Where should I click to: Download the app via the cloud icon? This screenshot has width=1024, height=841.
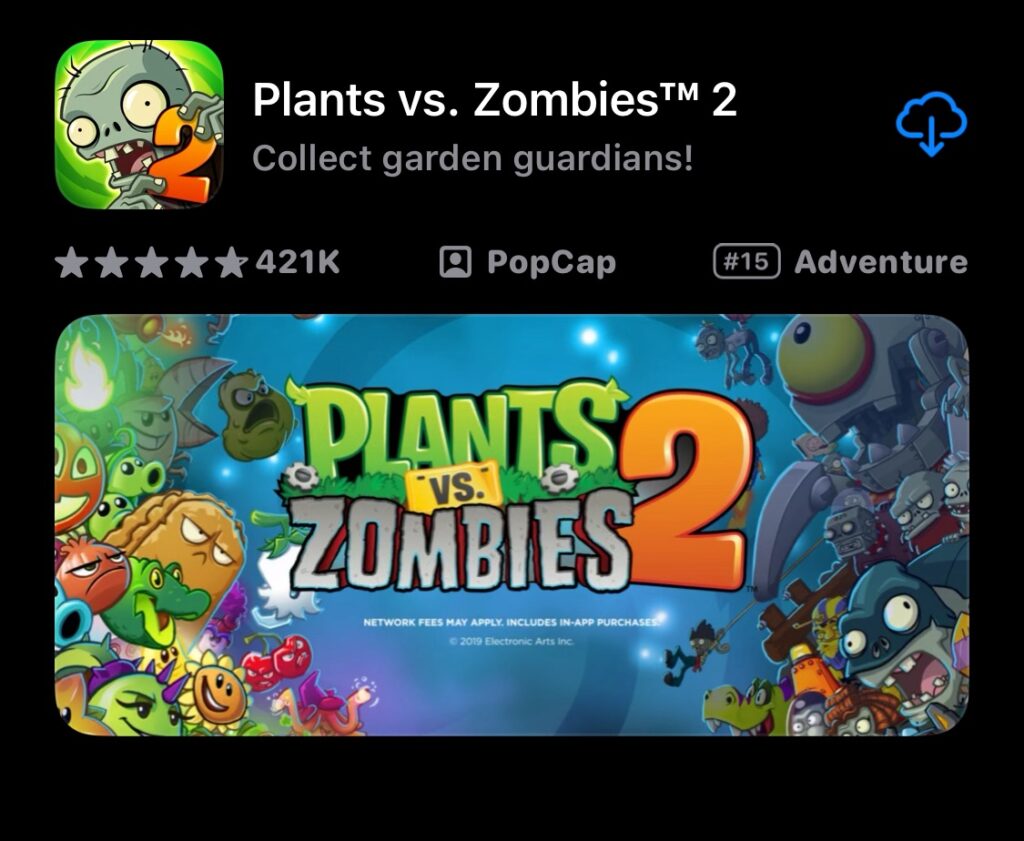(x=931, y=124)
